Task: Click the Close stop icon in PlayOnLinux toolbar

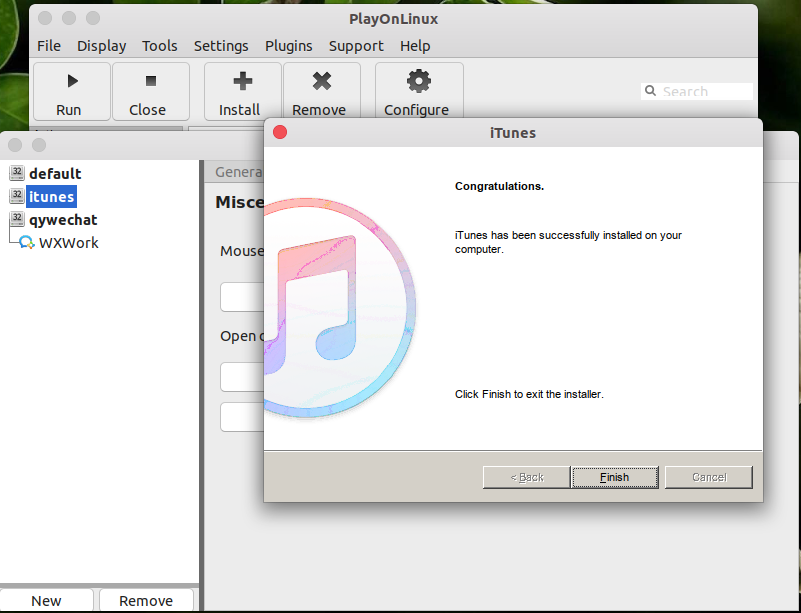Action: pyautogui.click(x=151, y=81)
